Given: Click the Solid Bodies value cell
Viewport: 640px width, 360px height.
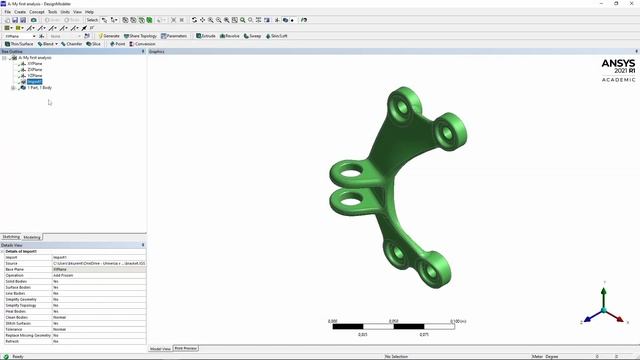Looking at the screenshot, I should (x=99, y=282).
